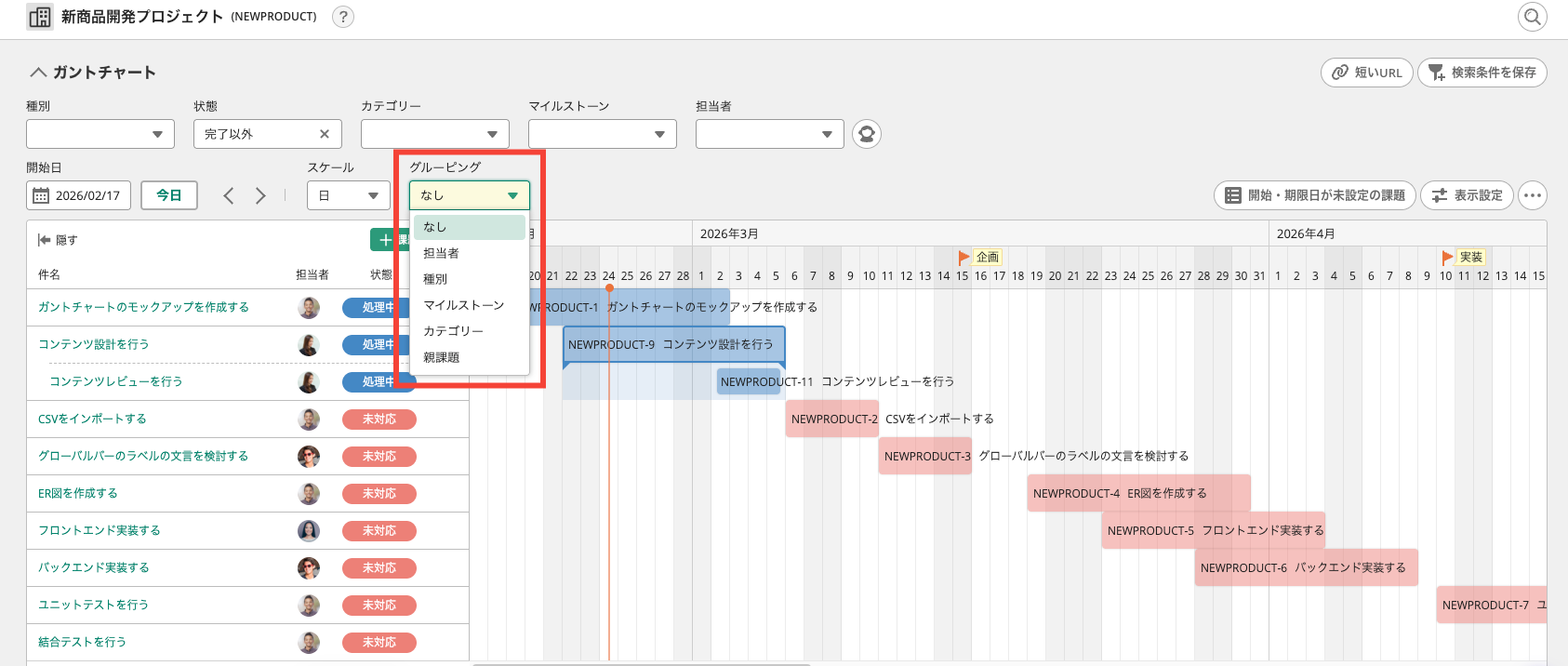Open issue フロントエンド実装する link
This screenshot has height=666, width=1568.
pos(99,530)
